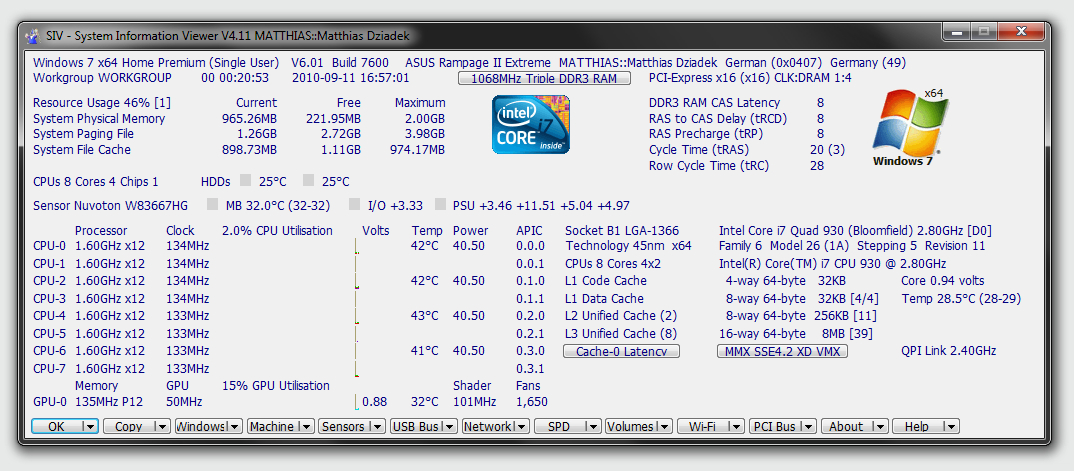
Task: Click the 'Temp 28.5°C (28-29)' text
Action: tap(961, 298)
